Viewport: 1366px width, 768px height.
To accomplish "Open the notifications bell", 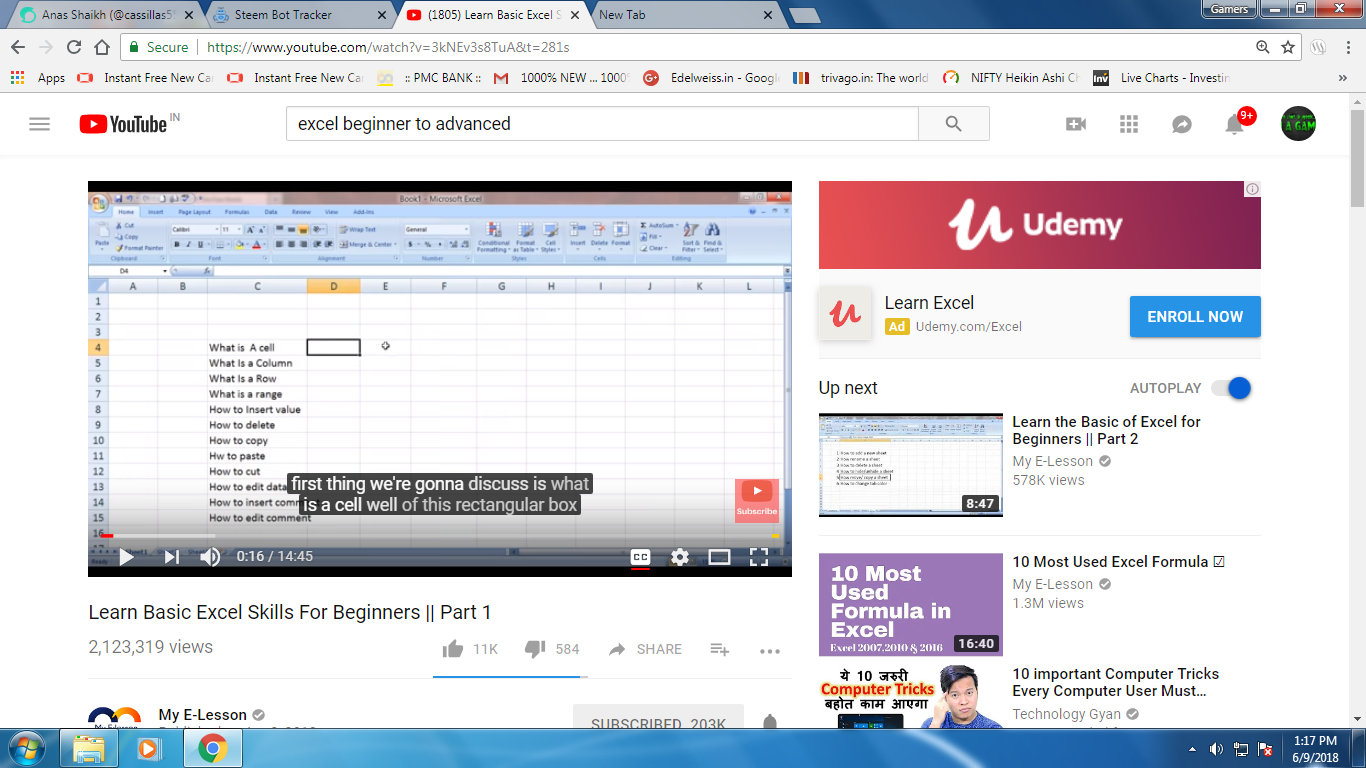I will pyautogui.click(x=1235, y=124).
